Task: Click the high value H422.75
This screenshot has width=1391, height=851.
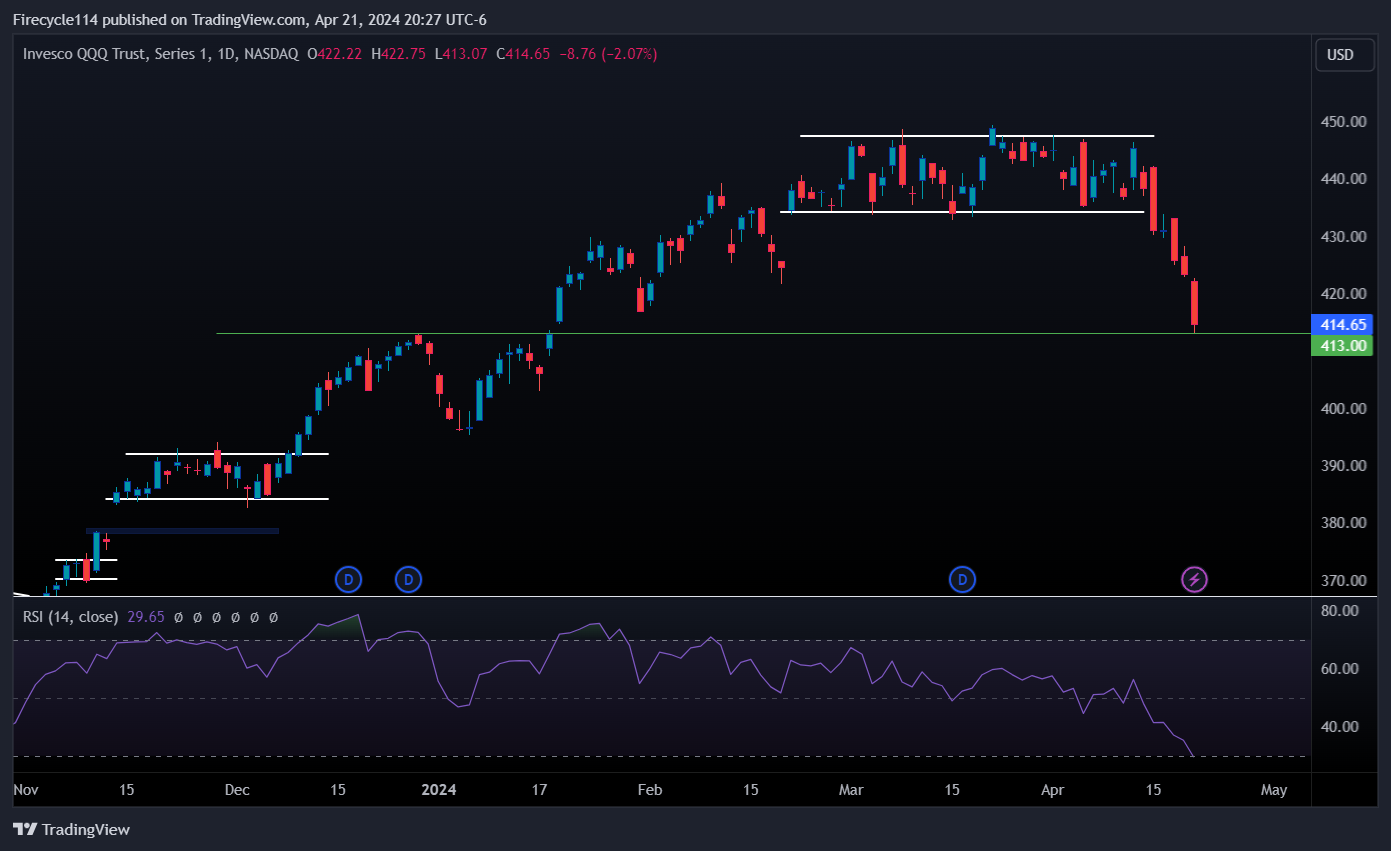Action: [399, 54]
